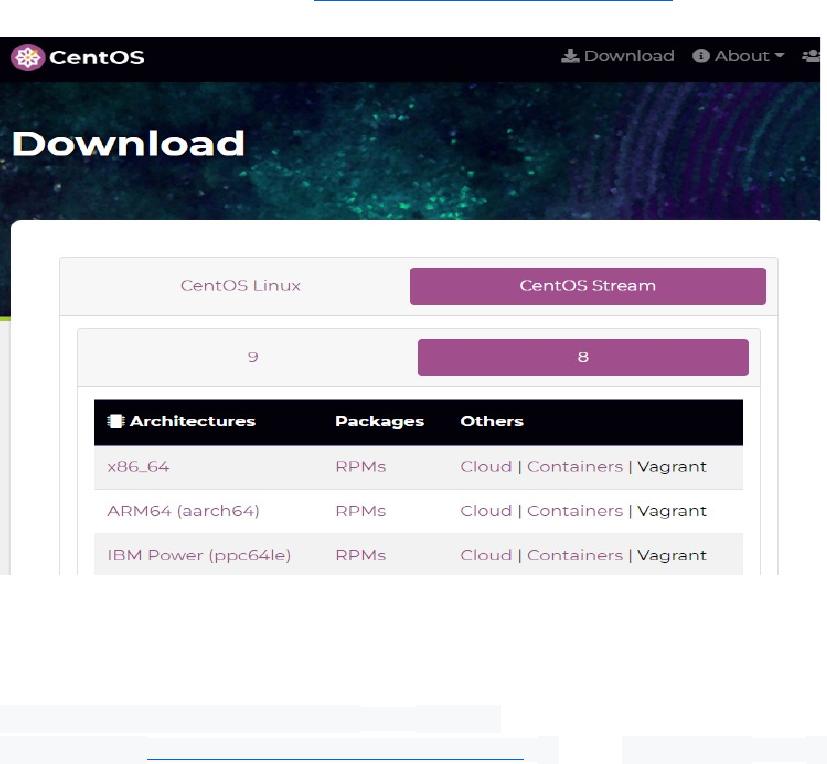Open Cloud link in IBM Power row
The image size is (827, 764).
tap(486, 555)
